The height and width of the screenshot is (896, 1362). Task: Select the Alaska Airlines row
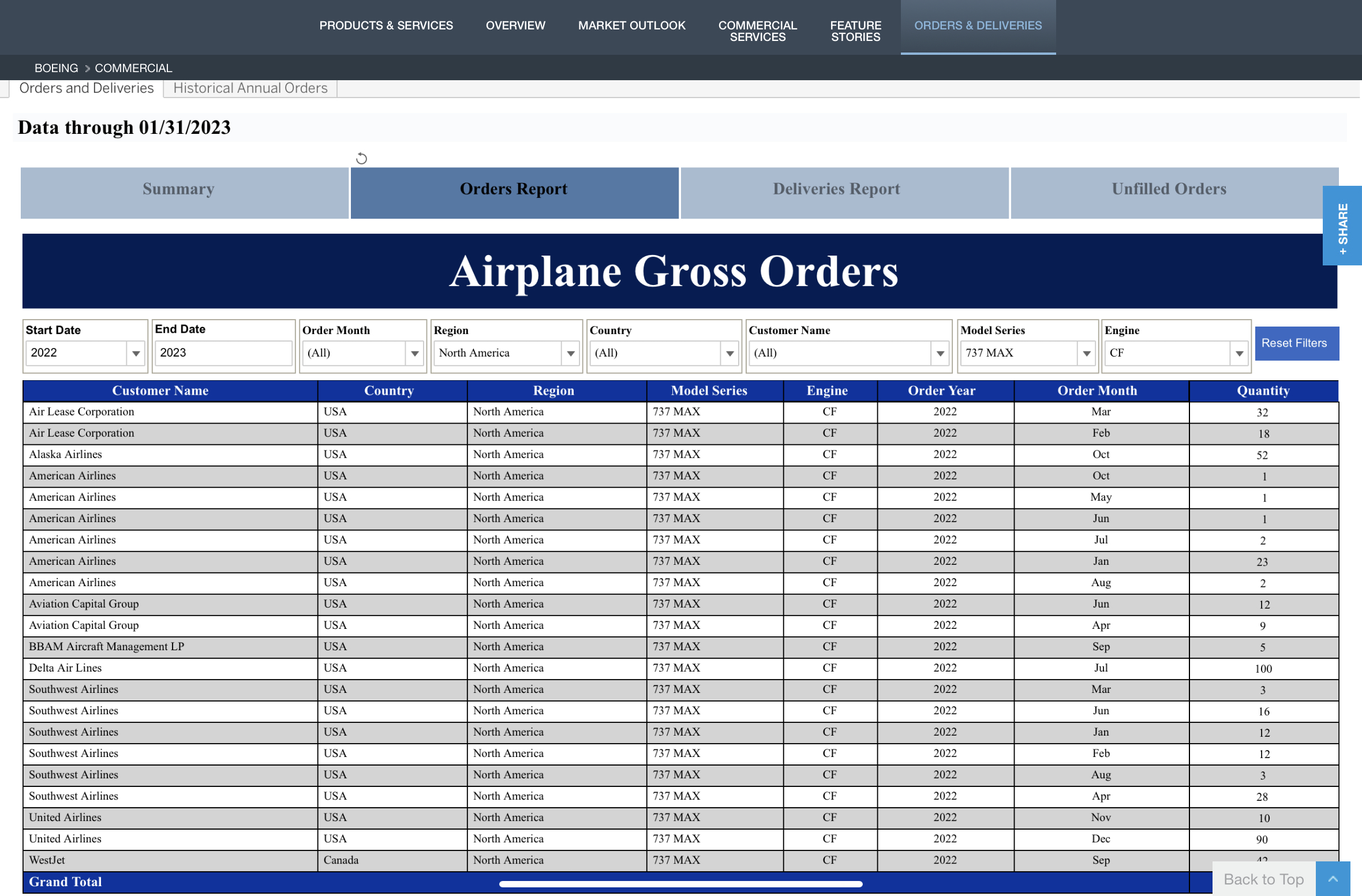pos(680,455)
